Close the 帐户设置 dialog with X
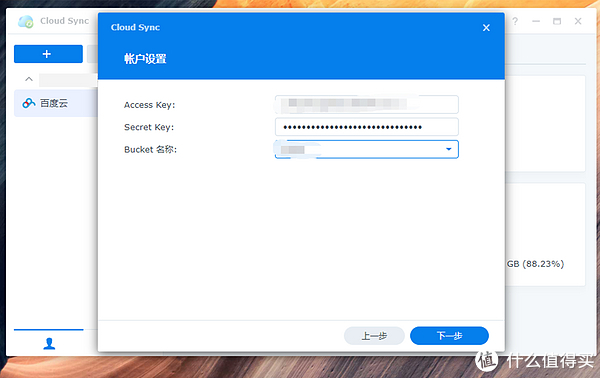 [x=486, y=28]
